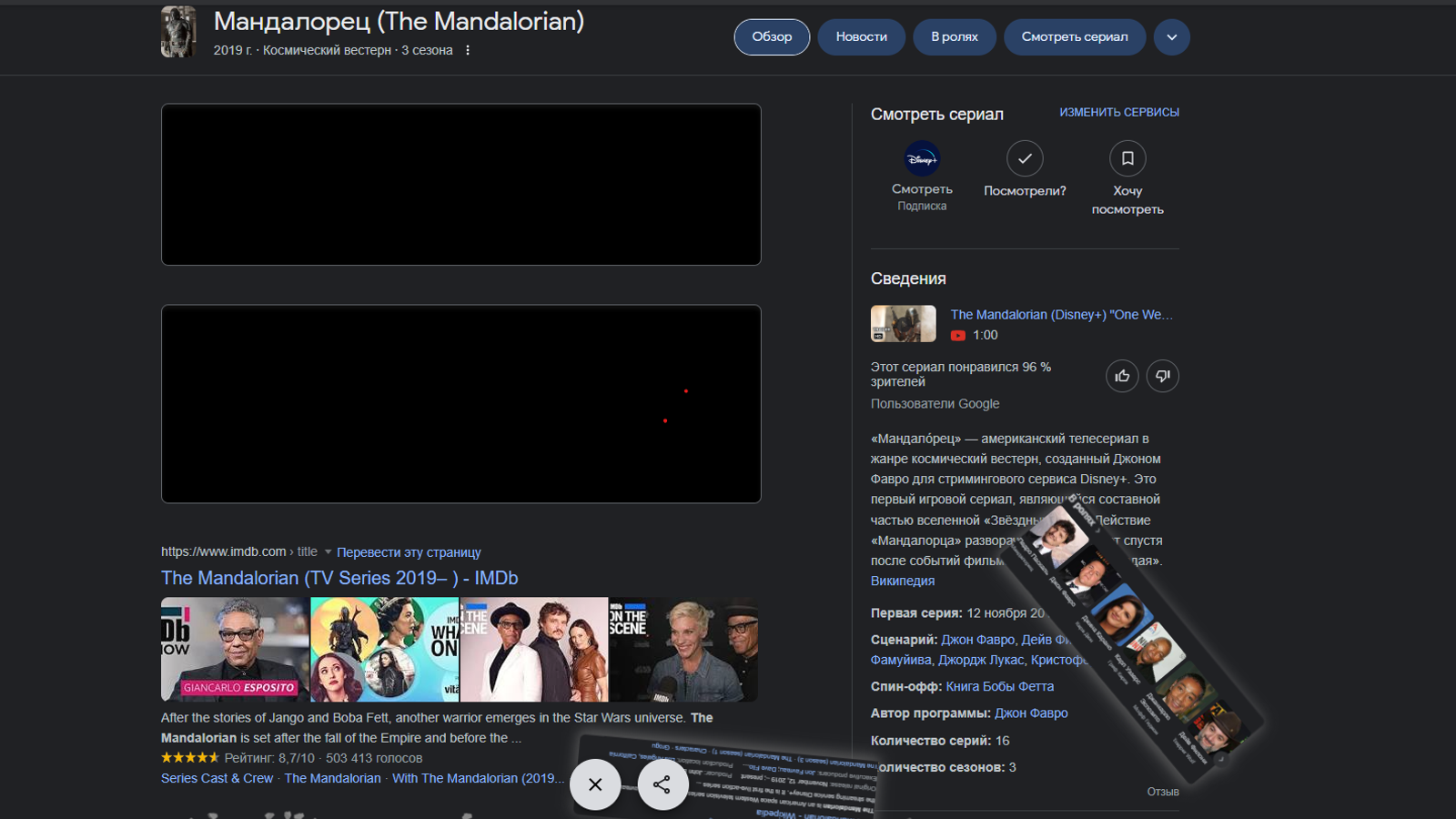Image resolution: width=1456 pixels, height=819 pixels.
Task: Open "The Mandalorian (TV Series 2019– ) - IMDb" result
Action: (x=339, y=578)
